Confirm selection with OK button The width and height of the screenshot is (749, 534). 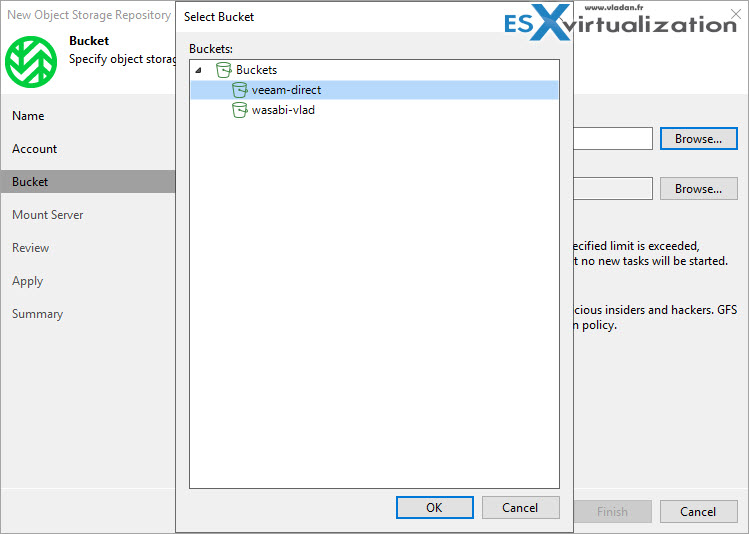pos(435,507)
